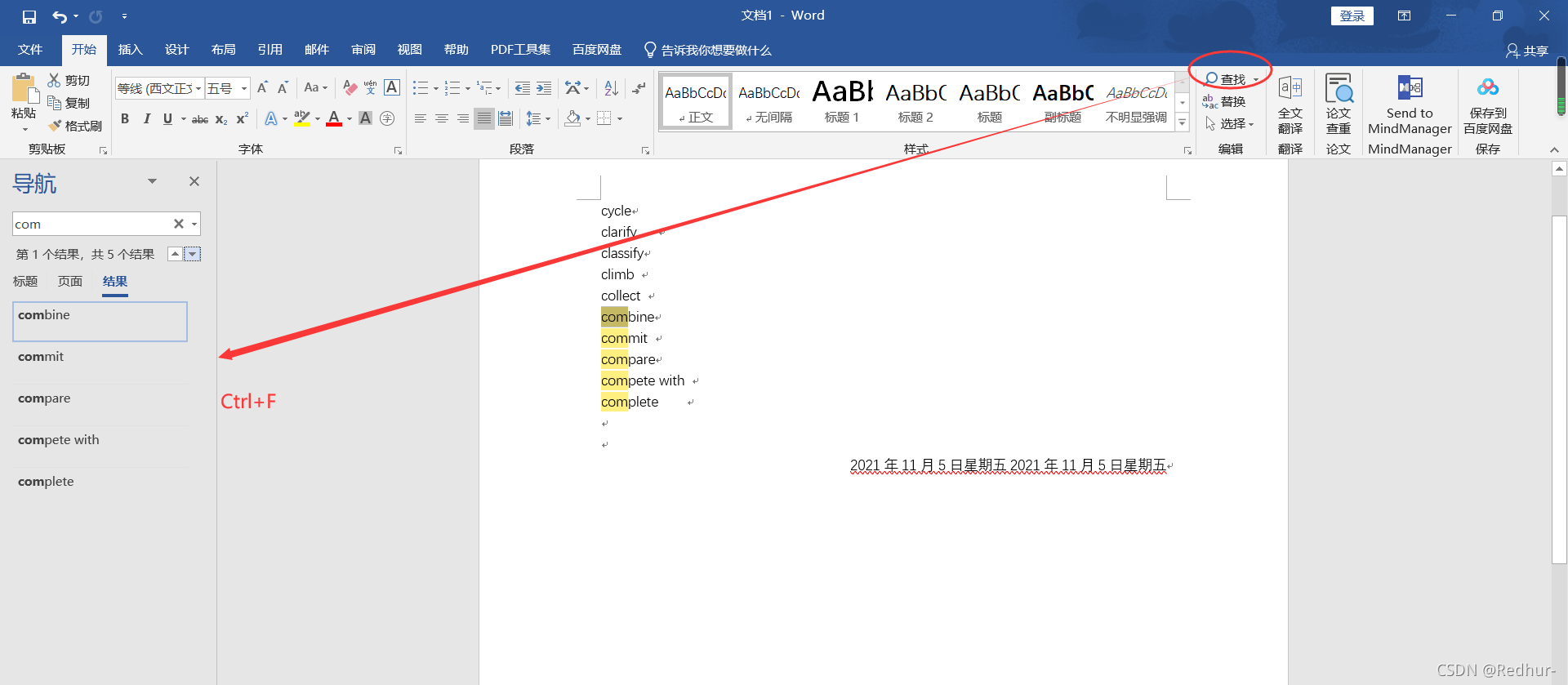
Task: Click the enclosed character icon
Action: click(387, 118)
